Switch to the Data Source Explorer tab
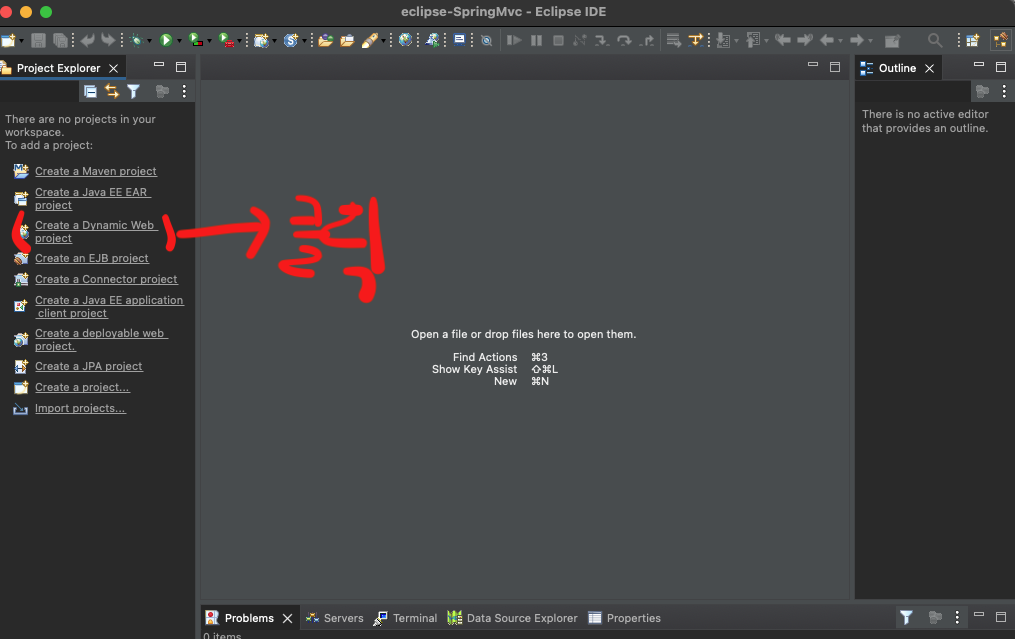Screen dimensions: 1015x639 (513, 618)
